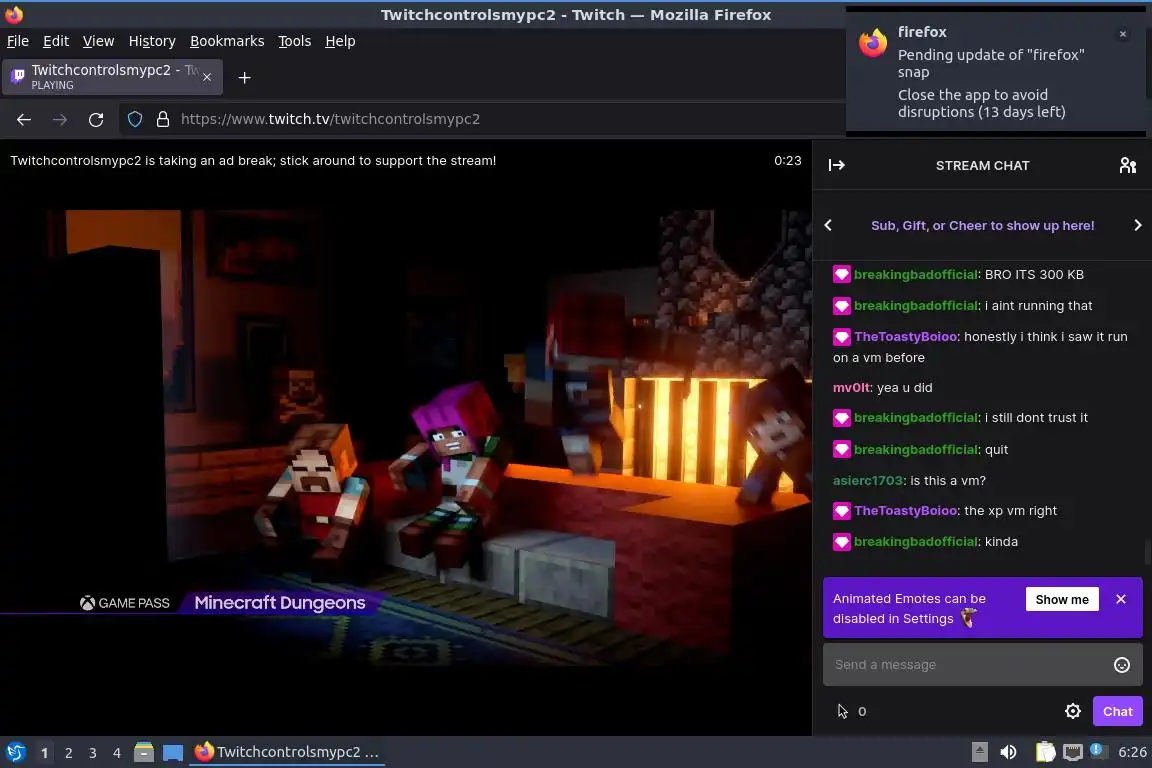Switch to workspace 4
Viewport: 1152px width, 768px height.
coord(117,753)
